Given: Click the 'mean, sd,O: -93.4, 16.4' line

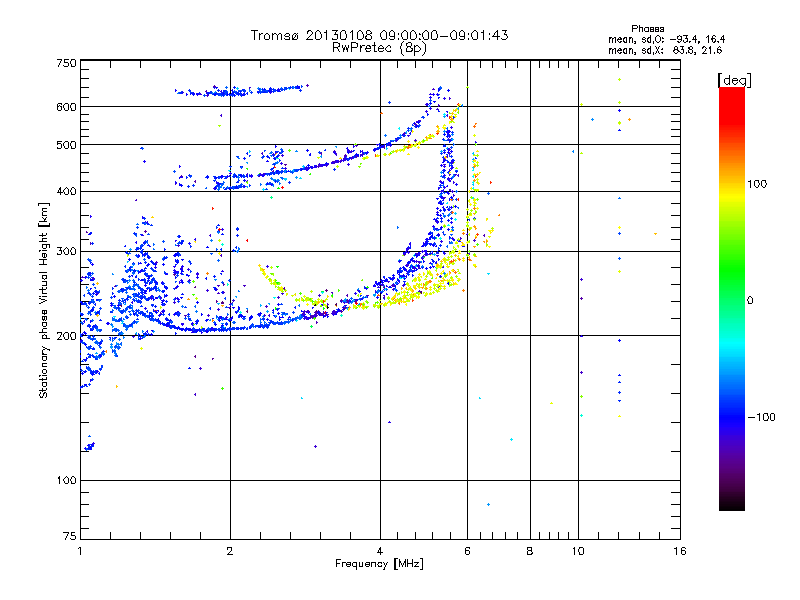Looking at the screenshot, I should (x=666, y=39).
